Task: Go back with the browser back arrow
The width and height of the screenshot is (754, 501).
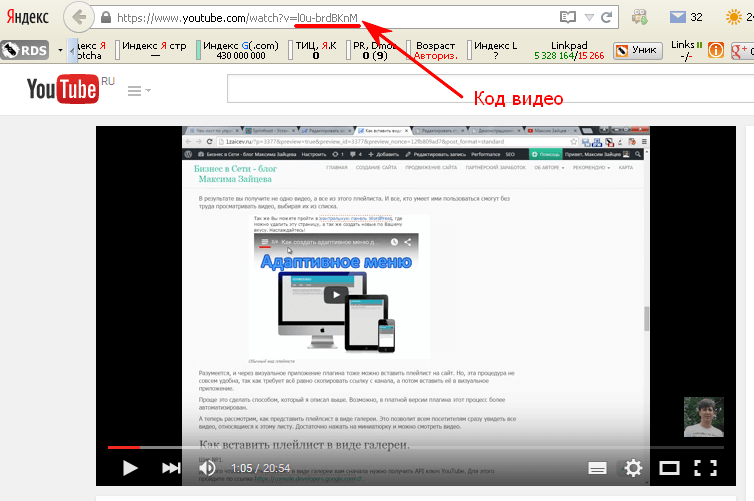Action: coord(78,17)
